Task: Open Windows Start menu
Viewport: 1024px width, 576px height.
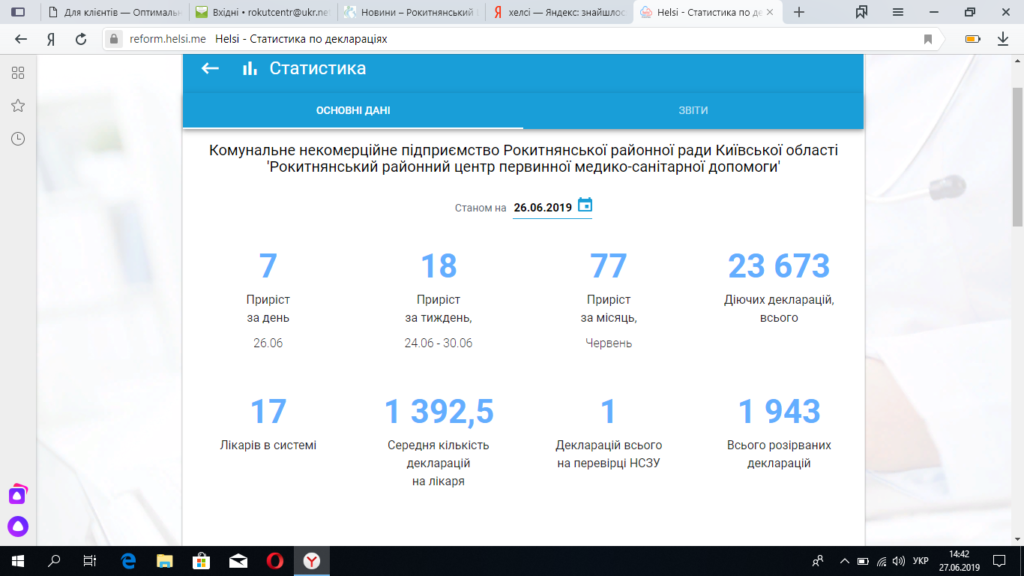Action: [x=18, y=561]
